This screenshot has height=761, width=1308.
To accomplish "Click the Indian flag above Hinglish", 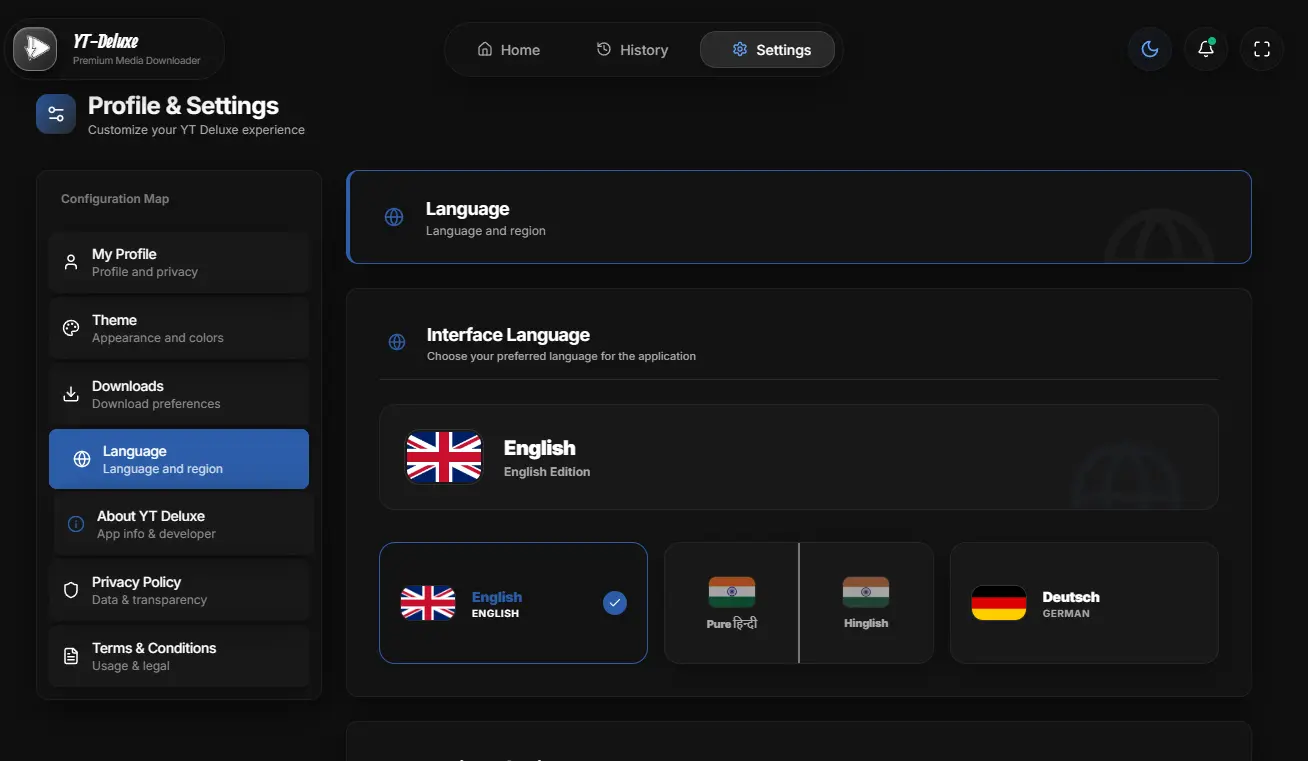I will tap(866, 592).
